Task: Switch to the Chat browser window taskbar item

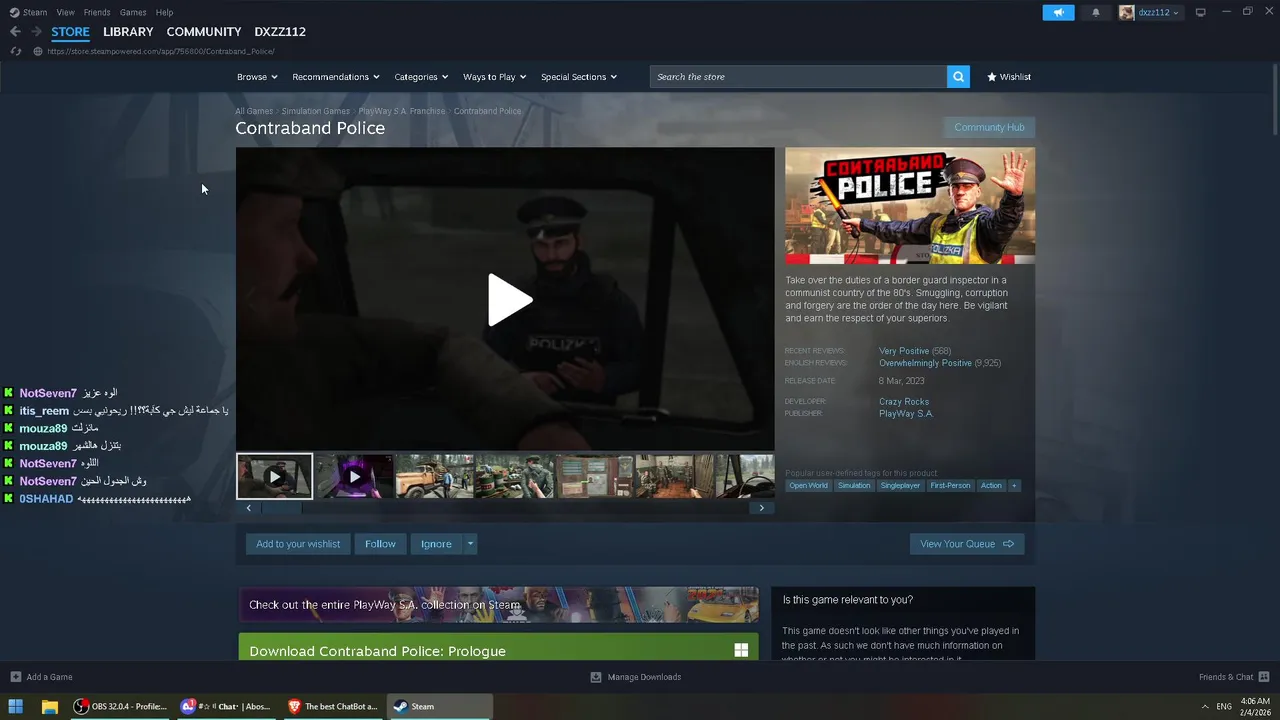Action: 226,706
